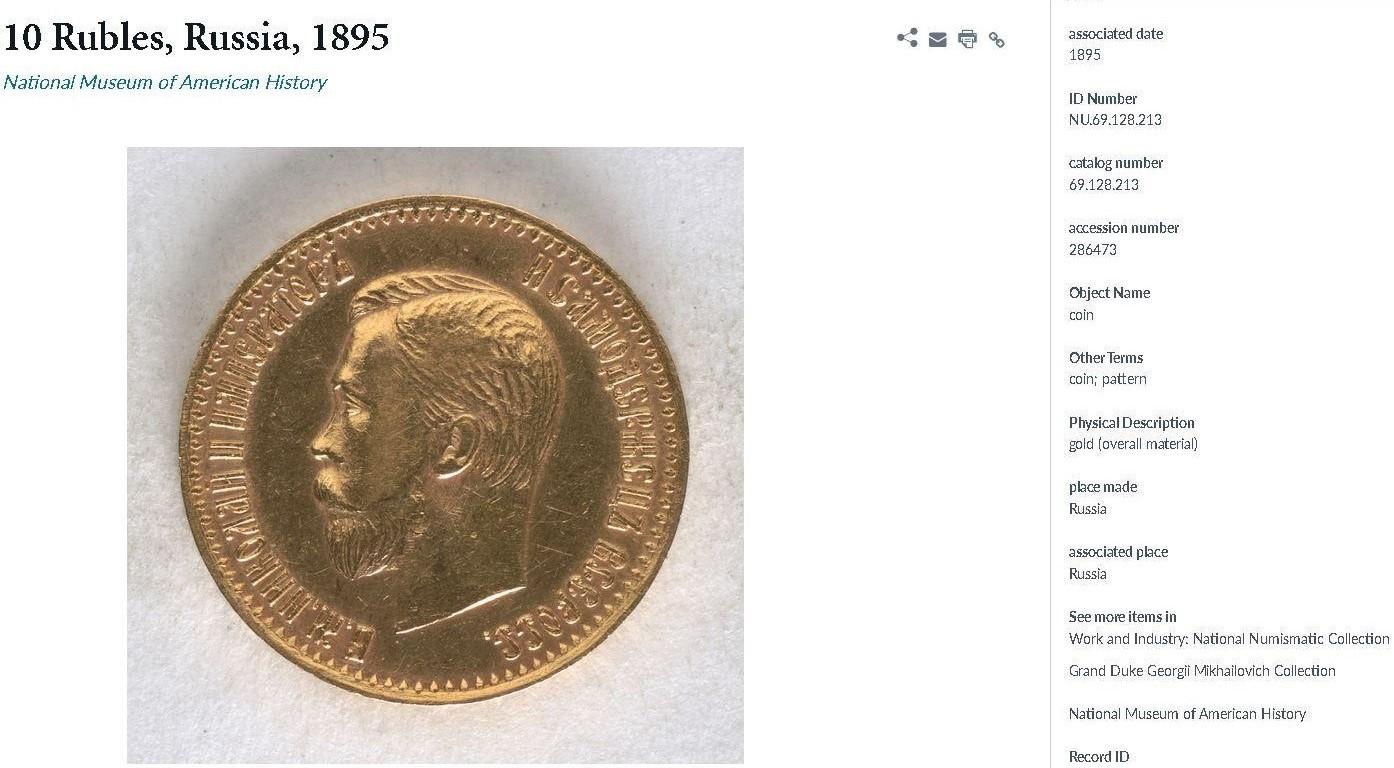1394x768 pixels.
Task: Click the email envelope icon
Action: coord(937,40)
